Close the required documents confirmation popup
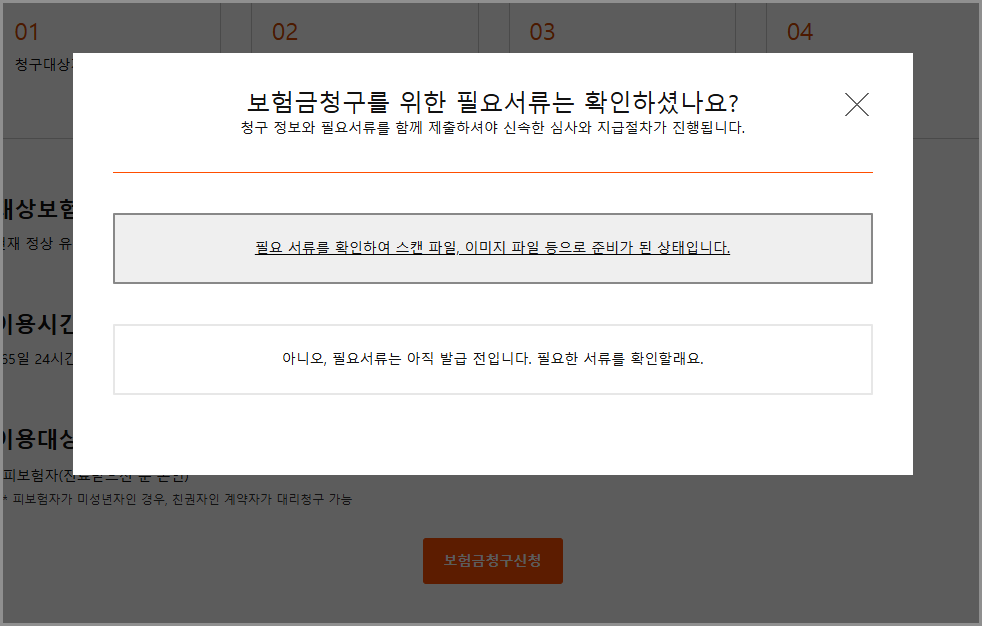The height and width of the screenshot is (626, 982). coord(856,103)
